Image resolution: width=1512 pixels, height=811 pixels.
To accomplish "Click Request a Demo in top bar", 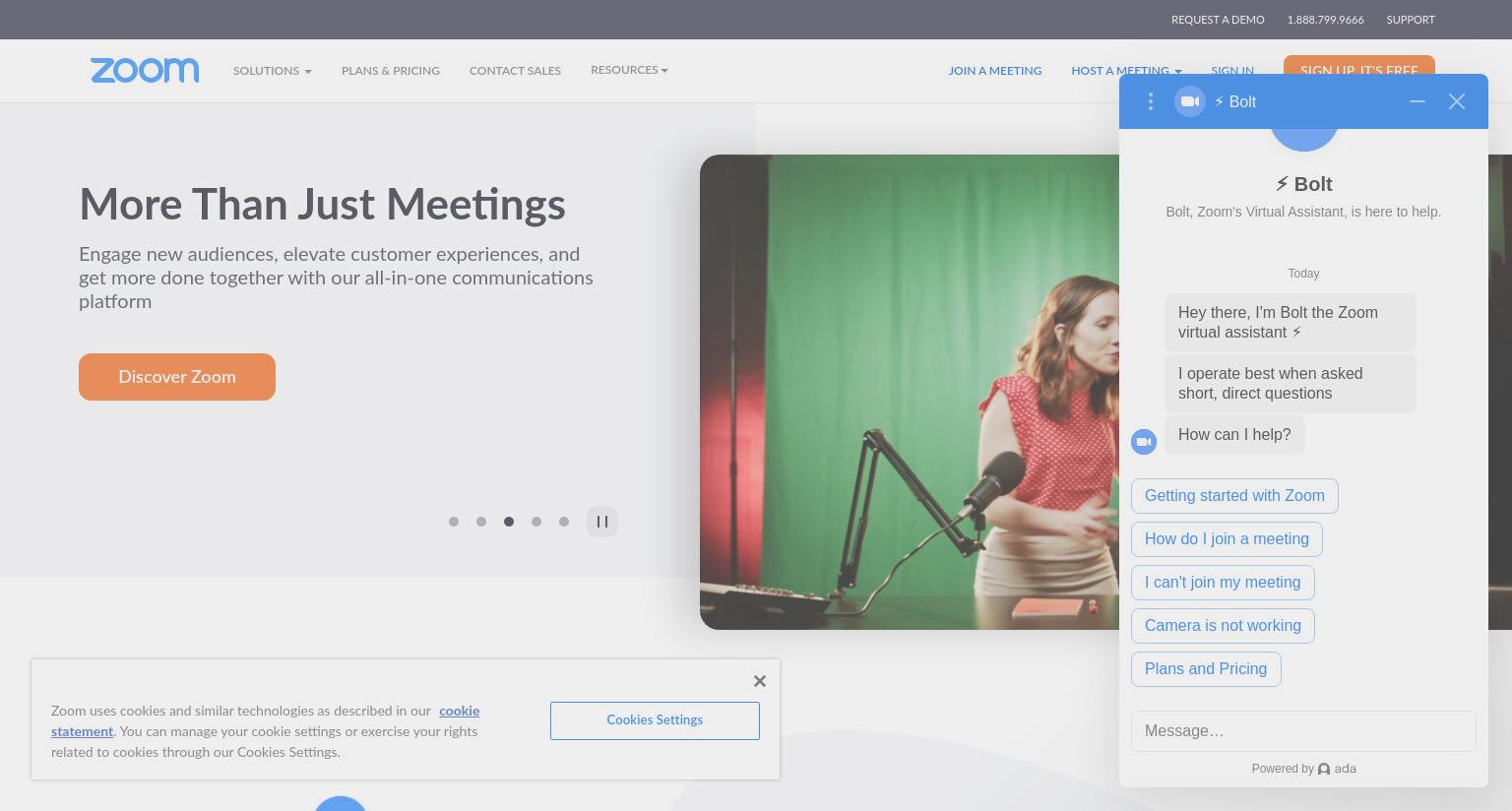I will click(x=1218, y=20).
